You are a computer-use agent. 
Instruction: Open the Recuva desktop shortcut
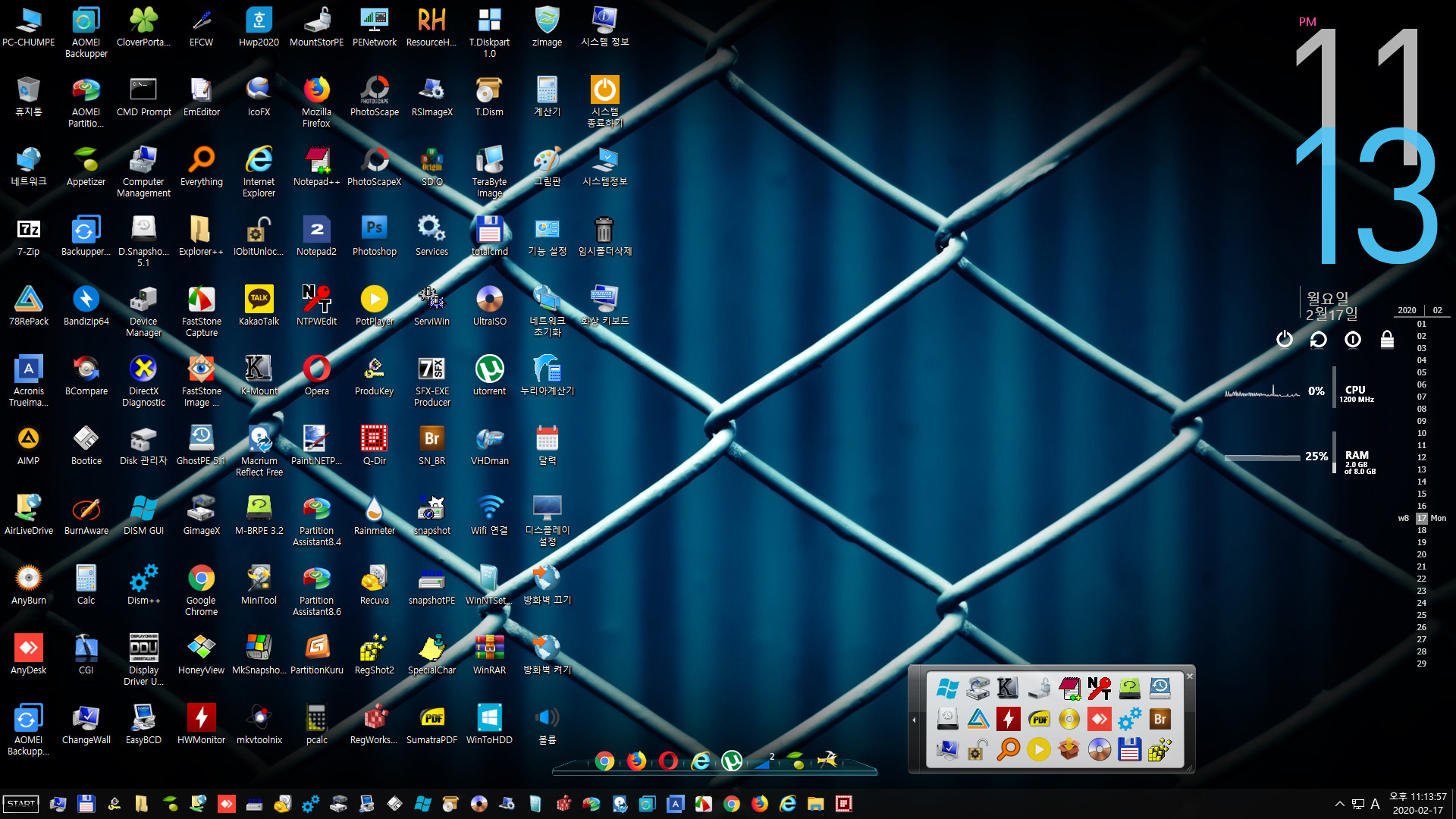coord(374,585)
